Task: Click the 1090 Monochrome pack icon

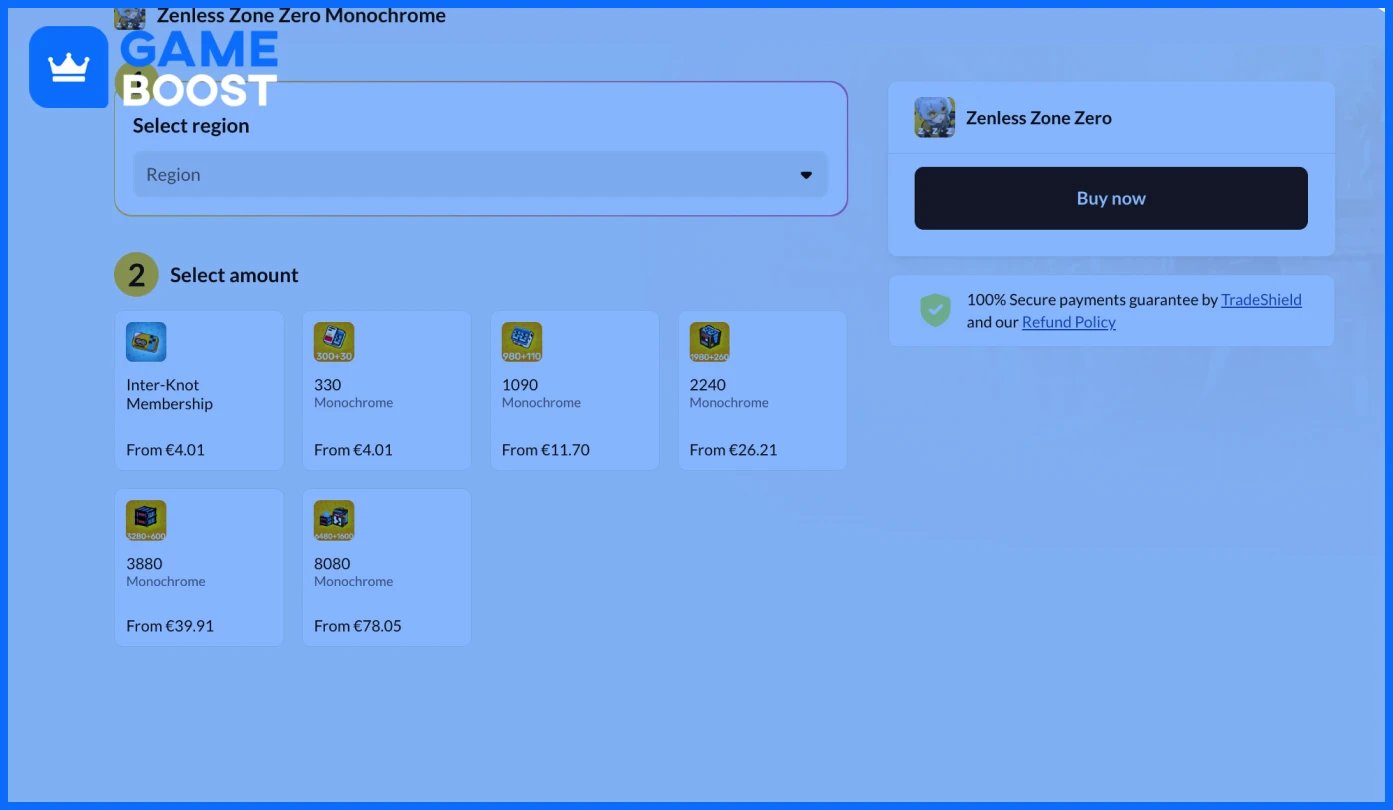Action: [522, 342]
